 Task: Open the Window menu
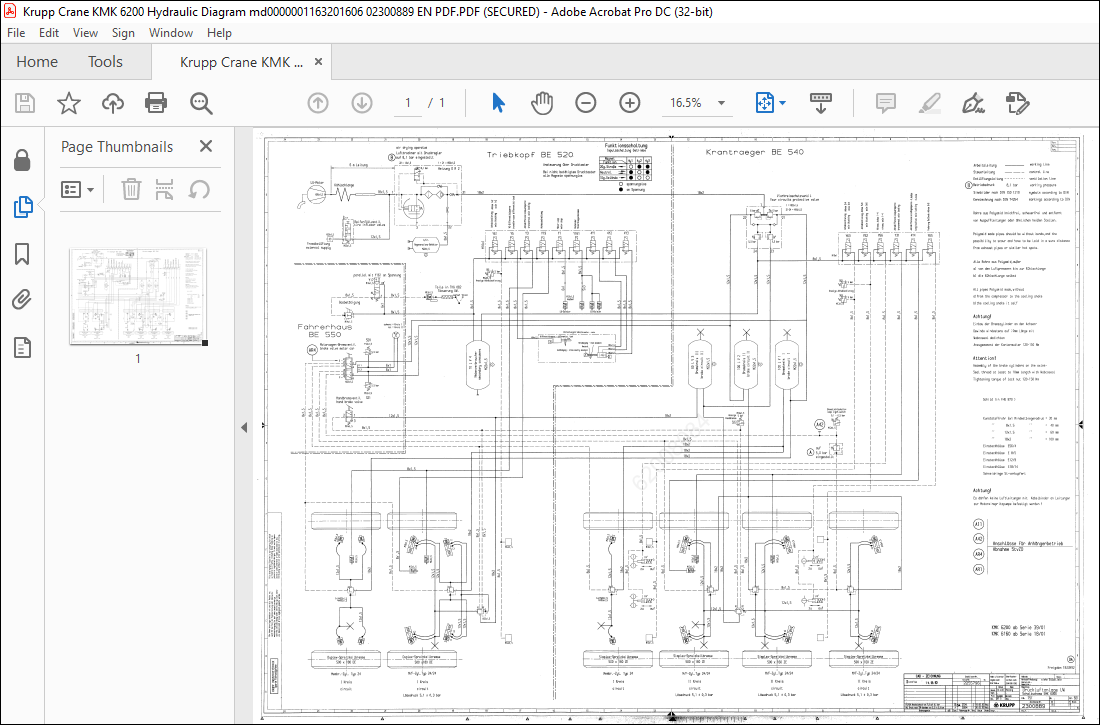pyautogui.click(x=171, y=33)
